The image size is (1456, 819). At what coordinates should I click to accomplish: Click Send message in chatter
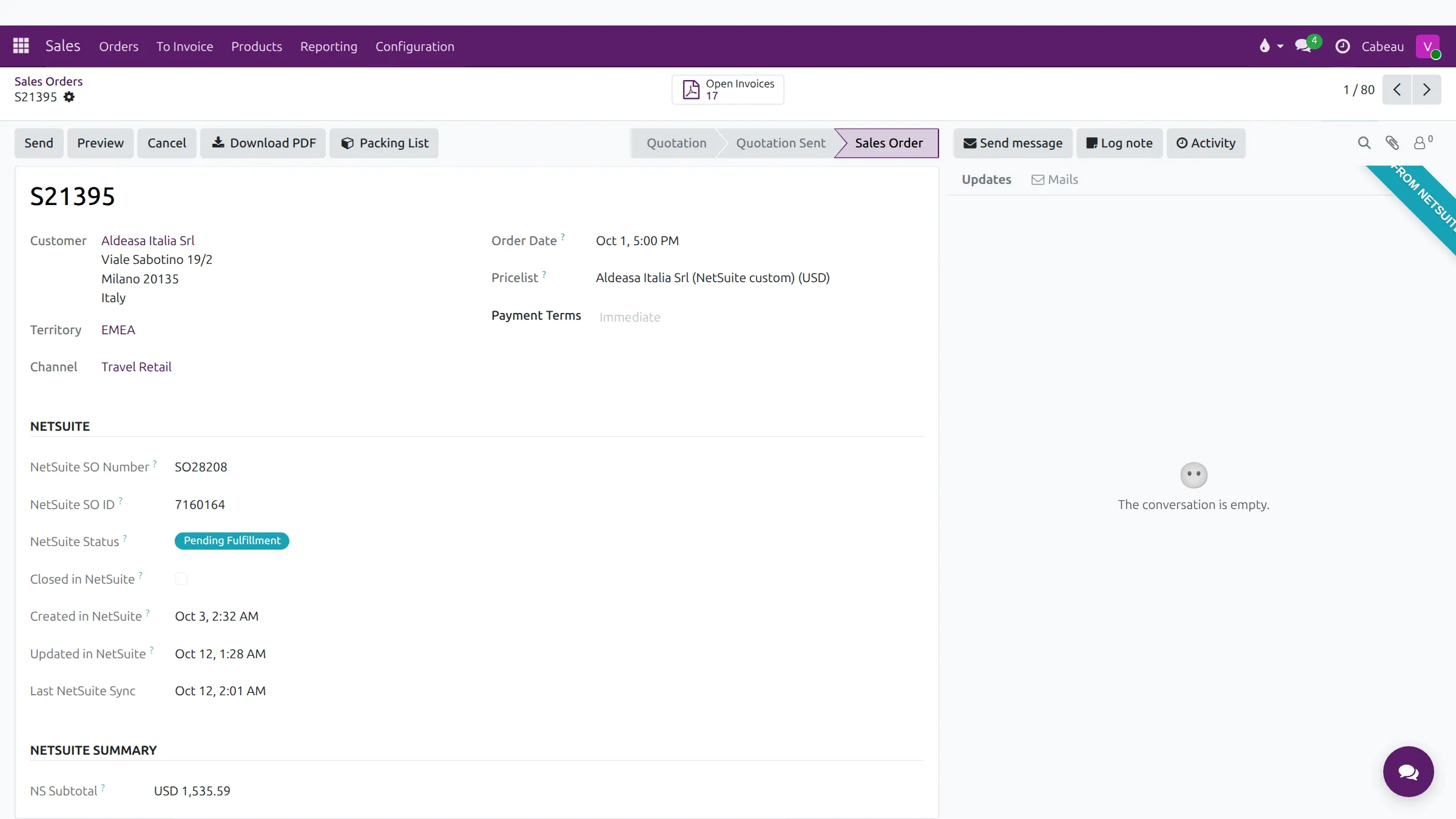pyautogui.click(x=1013, y=143)
